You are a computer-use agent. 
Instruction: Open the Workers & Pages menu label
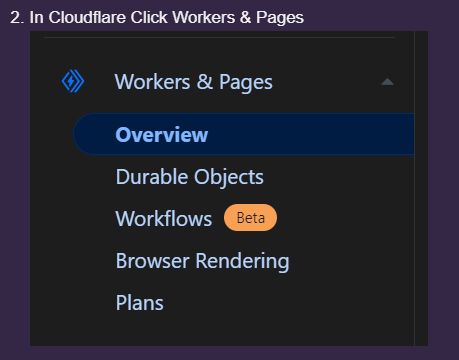tap(194, 82)
